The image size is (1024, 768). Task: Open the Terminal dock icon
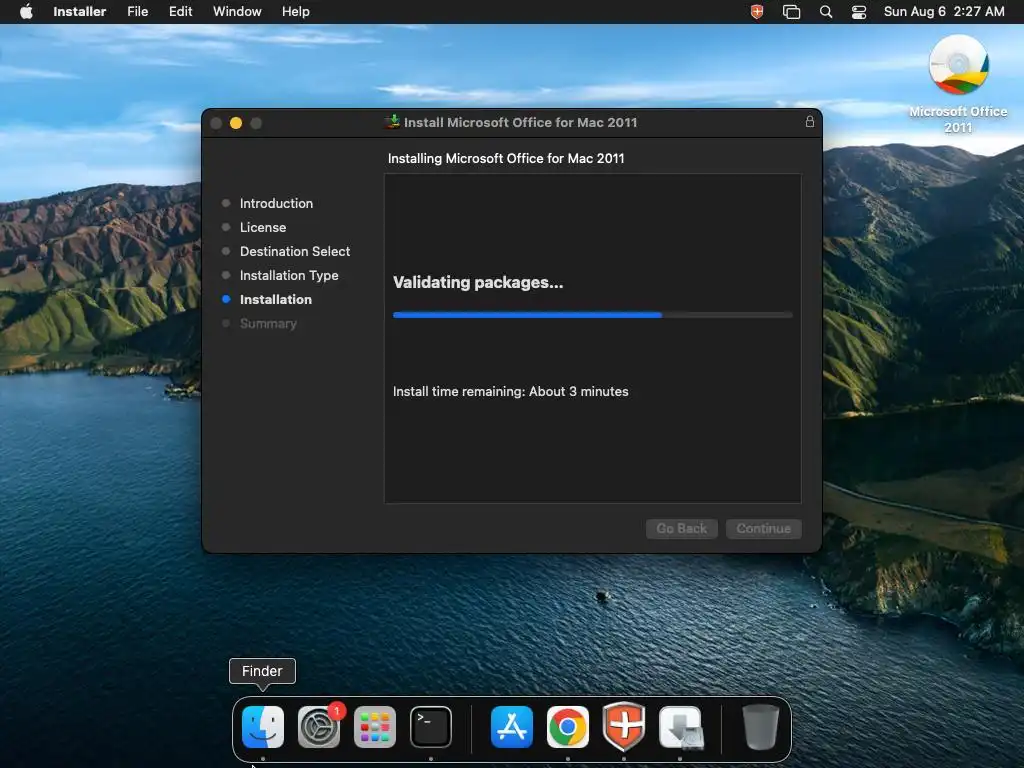pyautogui.click(x=431, y=727)
